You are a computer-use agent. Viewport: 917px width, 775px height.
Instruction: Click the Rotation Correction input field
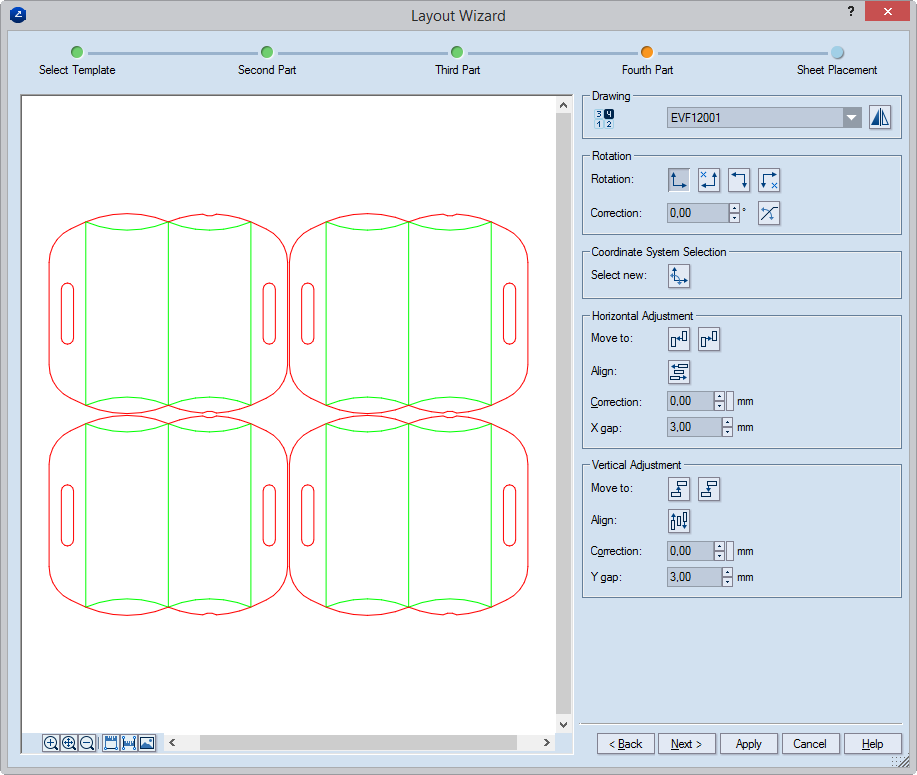click(x=697, y=213)
